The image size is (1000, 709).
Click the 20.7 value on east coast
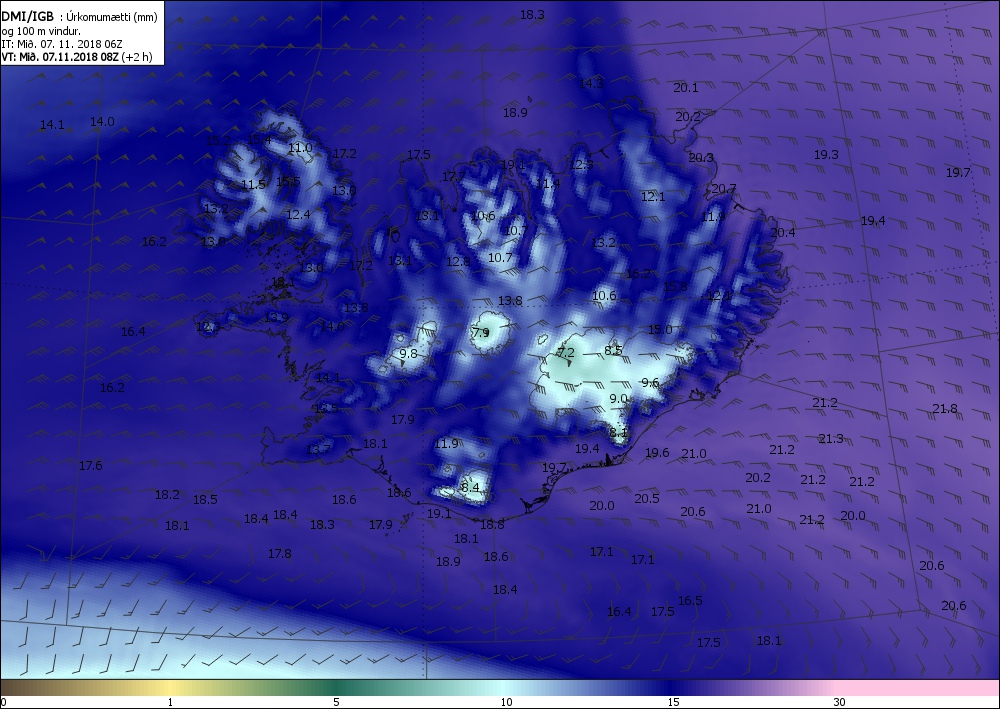point(724,189)
